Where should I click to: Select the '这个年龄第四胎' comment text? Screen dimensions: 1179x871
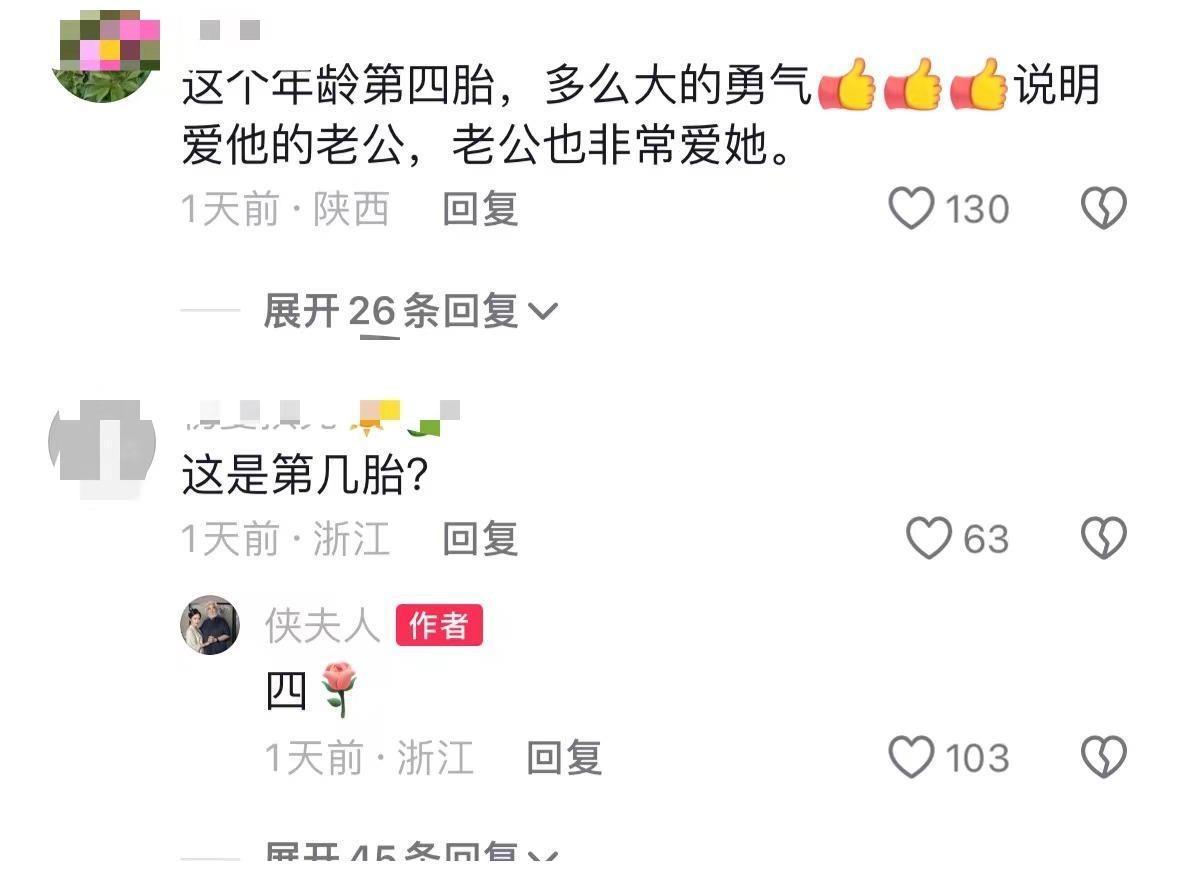[641, 114]
